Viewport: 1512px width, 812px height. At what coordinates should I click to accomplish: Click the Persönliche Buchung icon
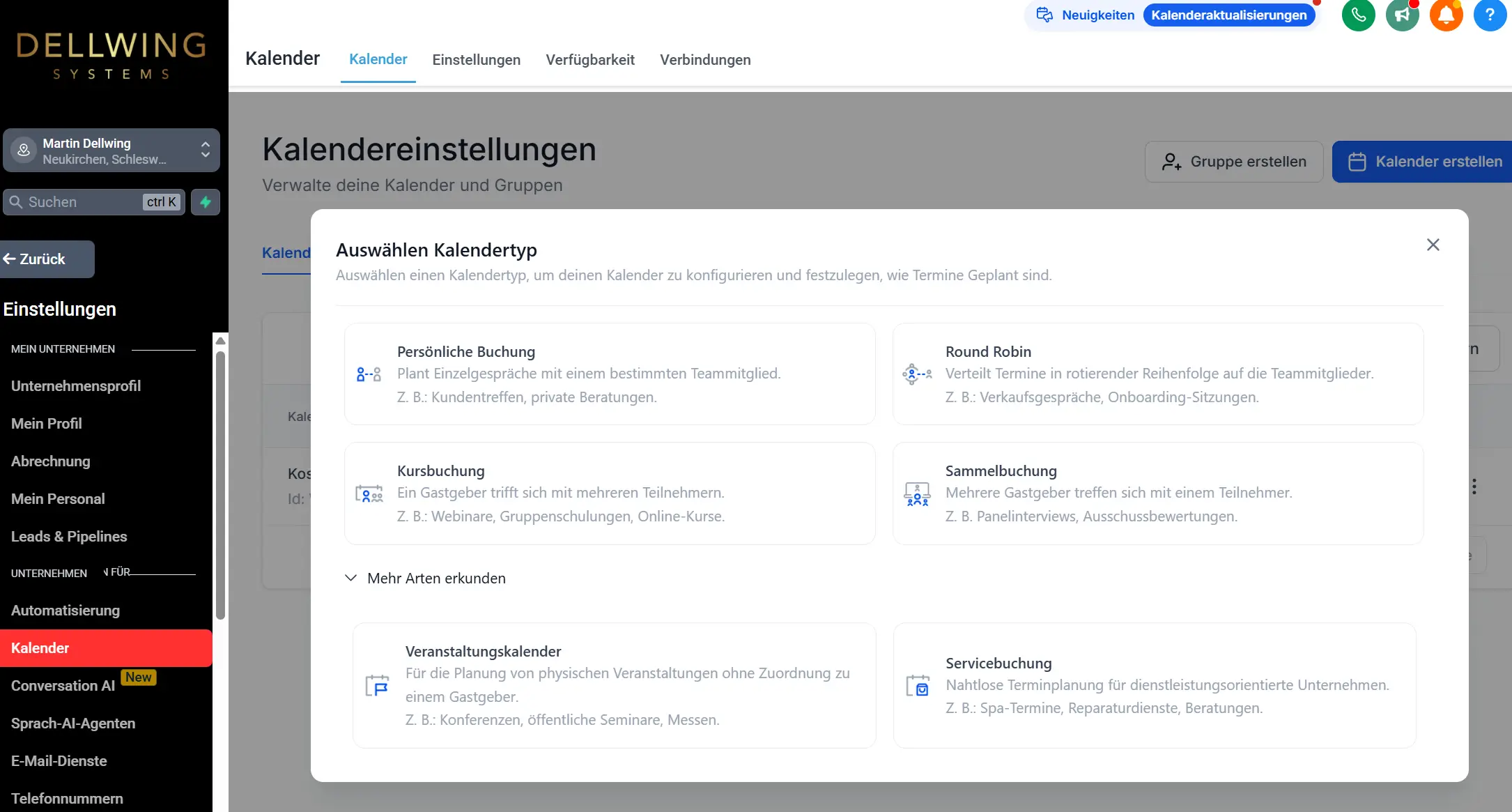369,374
